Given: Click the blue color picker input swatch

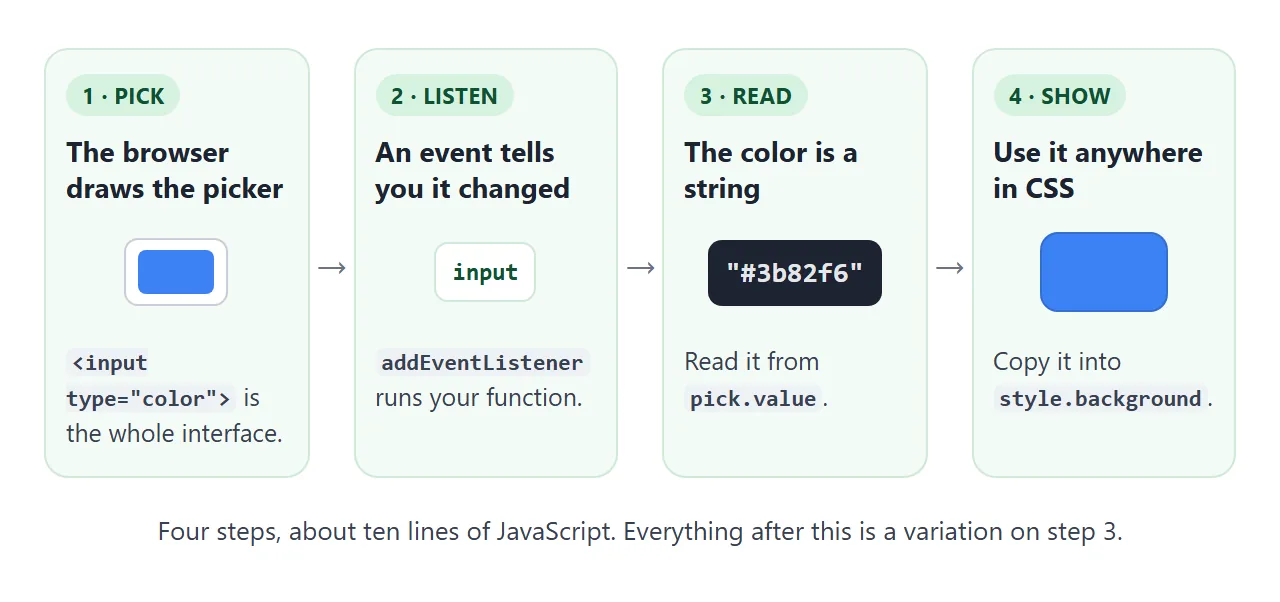Looking at the screenshot, I should [x=176, y=272].
